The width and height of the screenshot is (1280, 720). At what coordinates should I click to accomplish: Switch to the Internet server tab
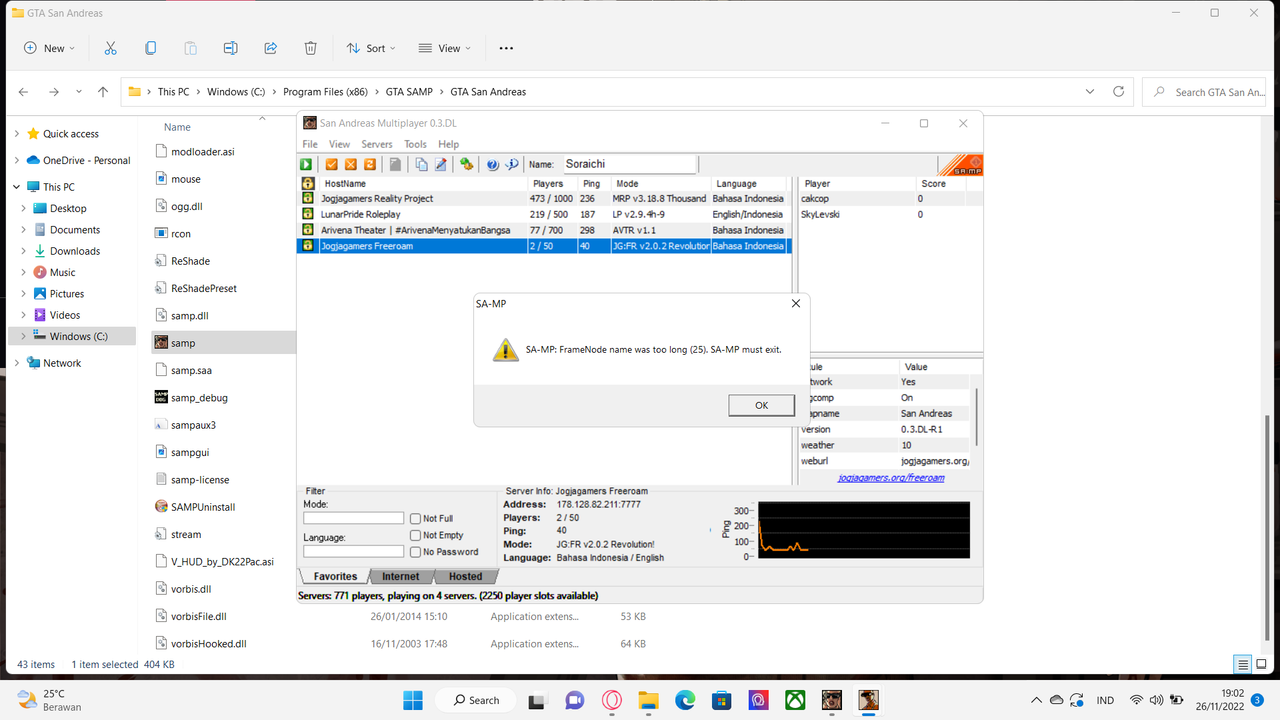point(401,576)
